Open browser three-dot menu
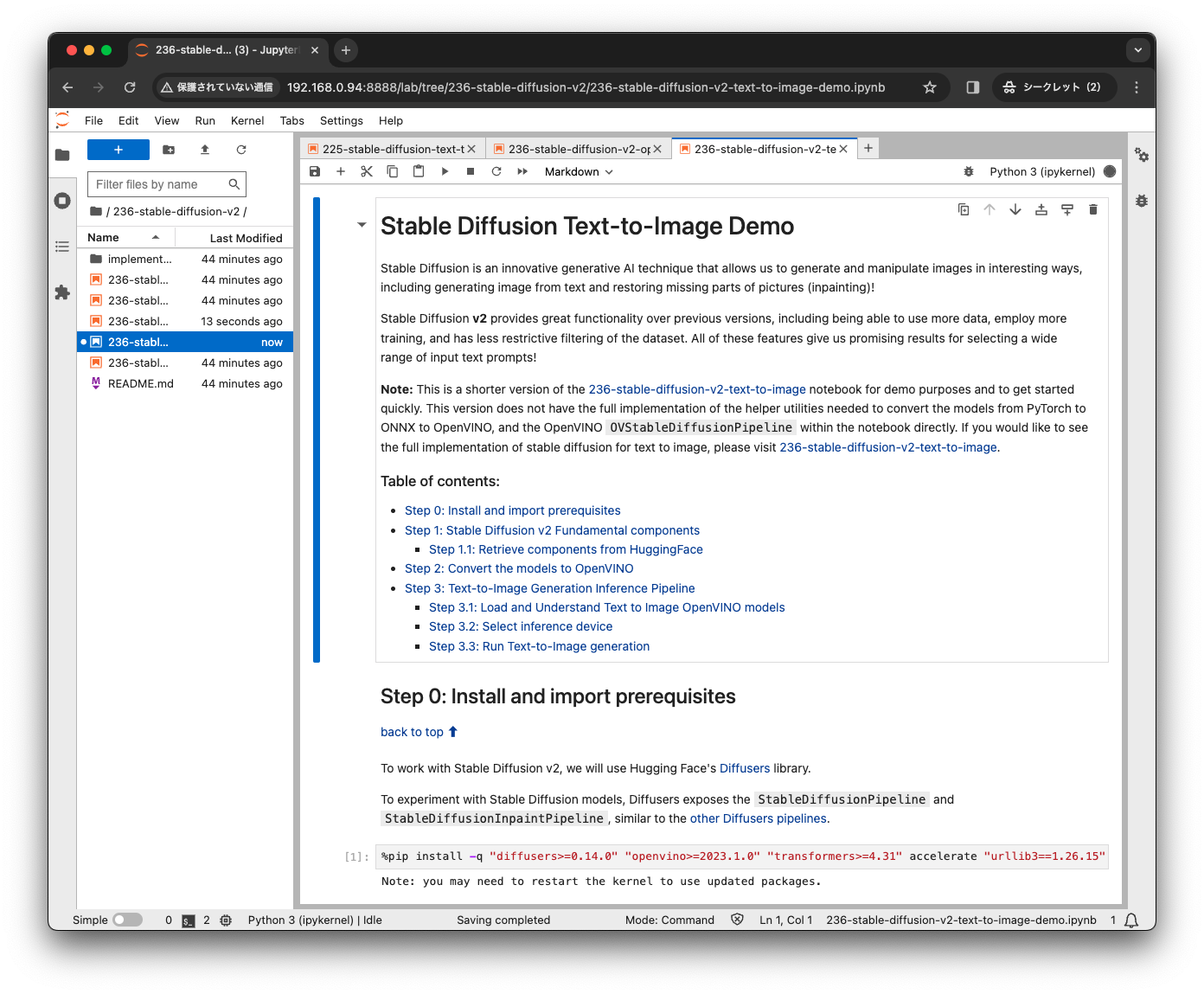Viewport: 1204px width, 994px height. [x=1137, y=87]
